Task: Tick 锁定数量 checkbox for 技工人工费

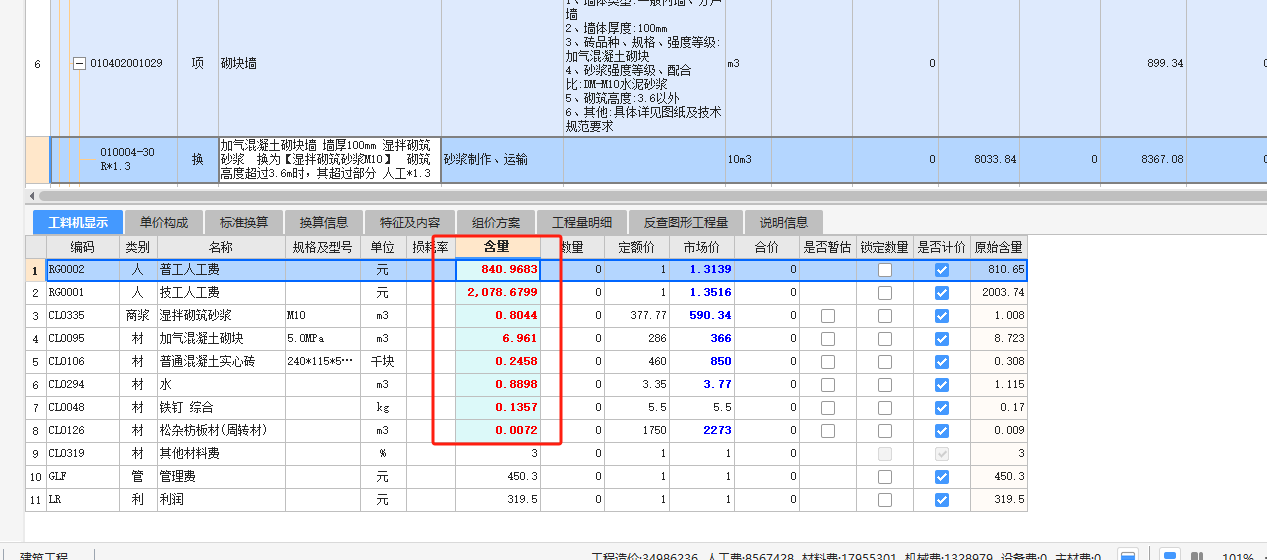Action: pos(885,293)
